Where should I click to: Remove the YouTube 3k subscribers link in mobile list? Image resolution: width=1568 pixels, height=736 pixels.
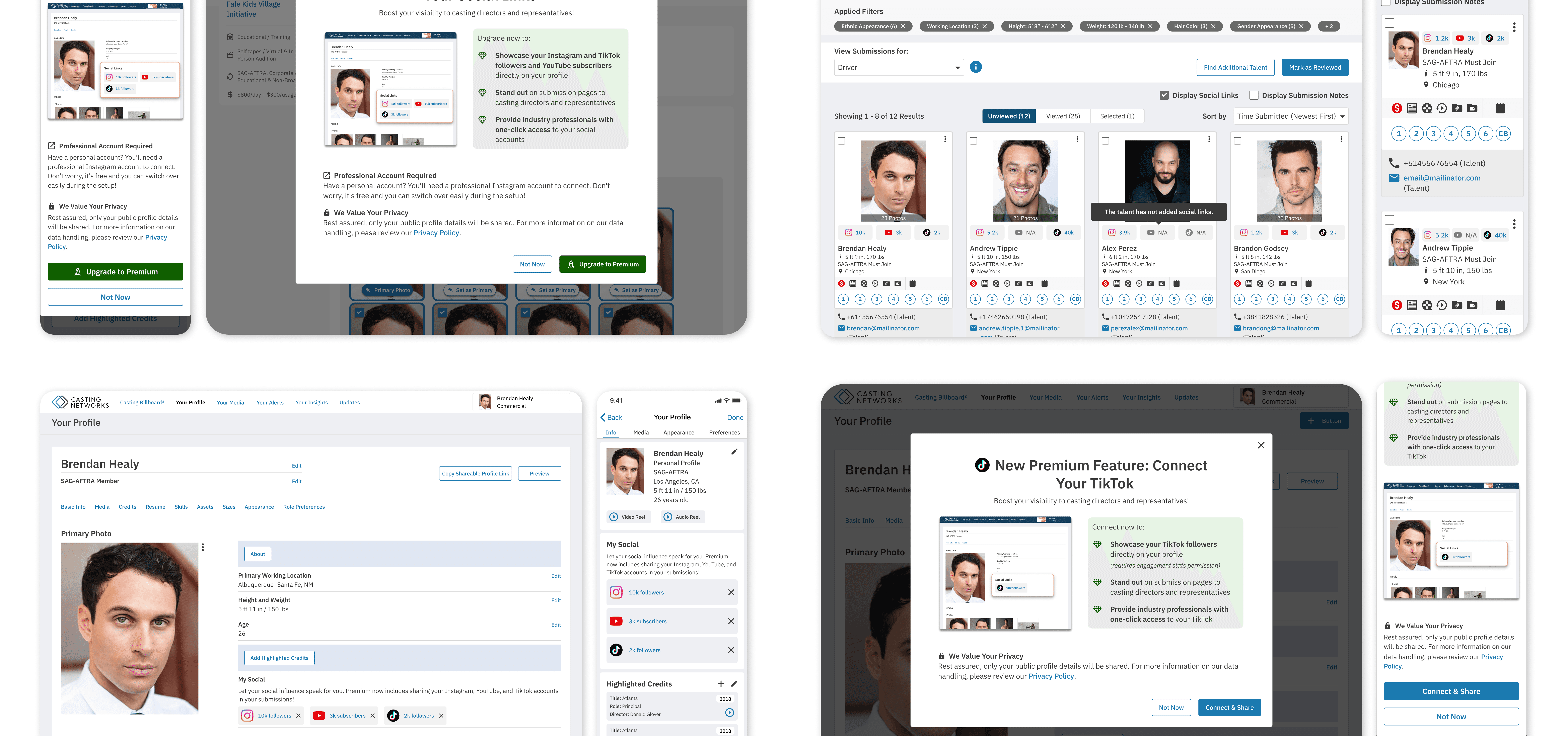[731, 621]
